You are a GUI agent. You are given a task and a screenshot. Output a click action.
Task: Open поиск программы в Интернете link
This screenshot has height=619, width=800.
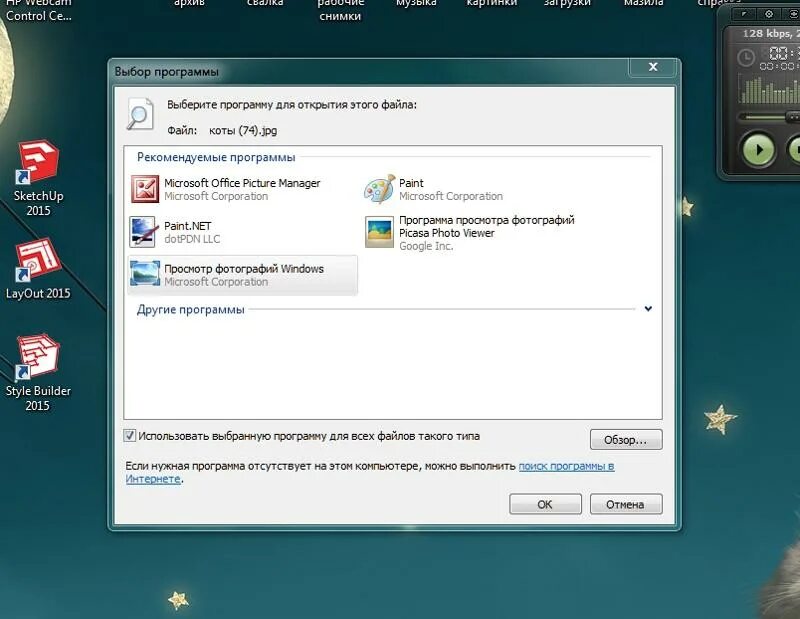tap(566, 466)
